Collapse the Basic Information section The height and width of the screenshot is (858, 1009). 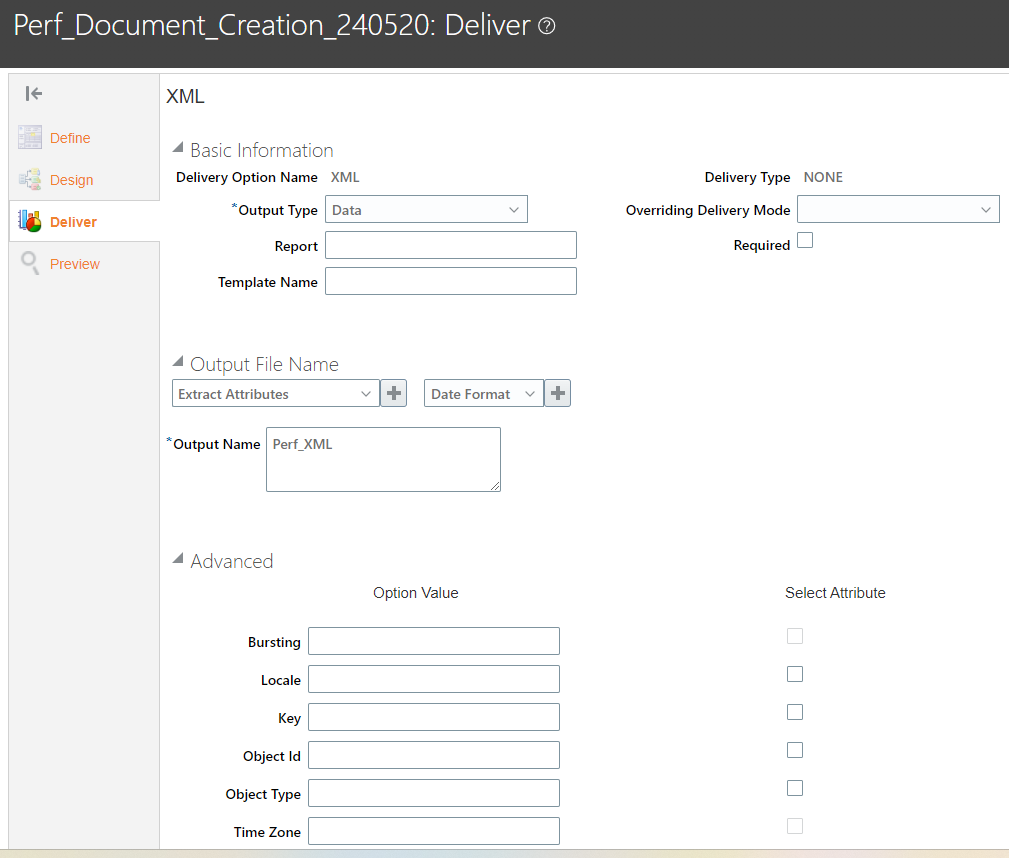point(178,147)
